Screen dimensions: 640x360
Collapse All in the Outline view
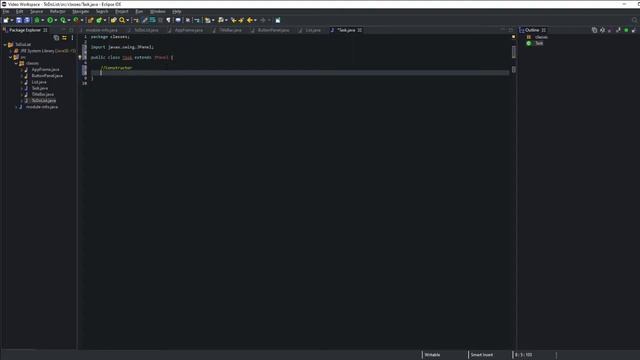coord(594,30)
